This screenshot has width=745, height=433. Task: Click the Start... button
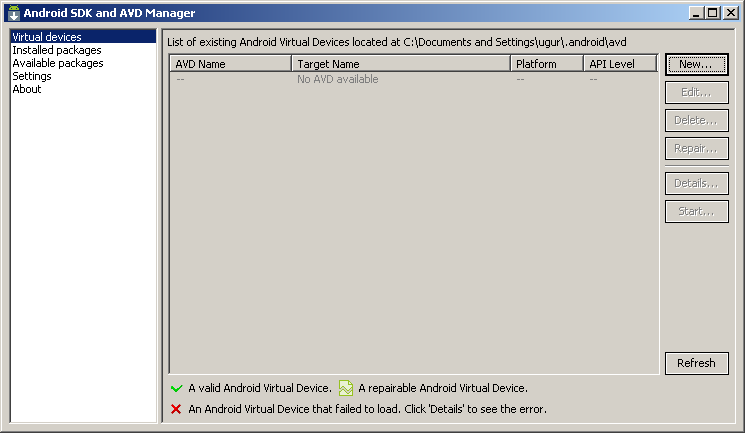(x=697, y=211)
